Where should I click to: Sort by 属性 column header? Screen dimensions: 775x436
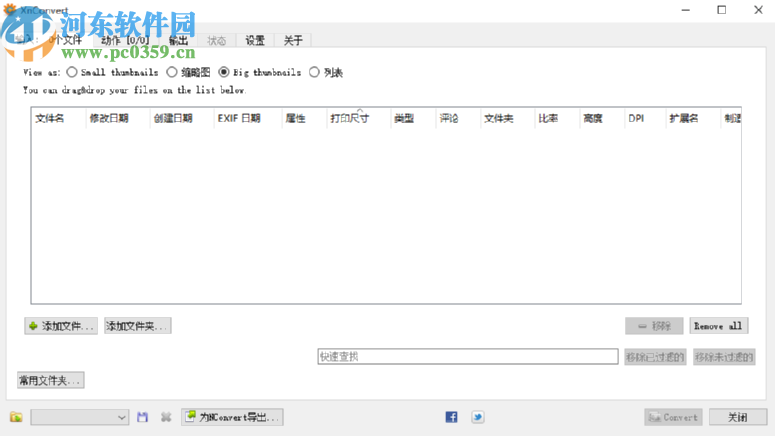[304, 119]
